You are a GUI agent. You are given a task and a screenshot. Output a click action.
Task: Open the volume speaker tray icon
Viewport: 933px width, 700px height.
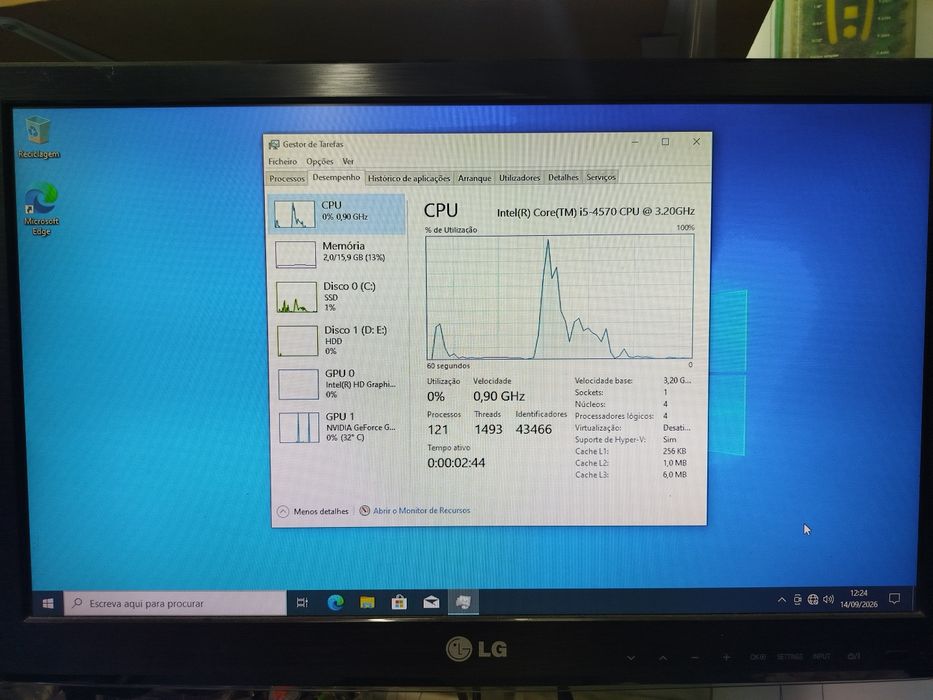coord(828,599)
